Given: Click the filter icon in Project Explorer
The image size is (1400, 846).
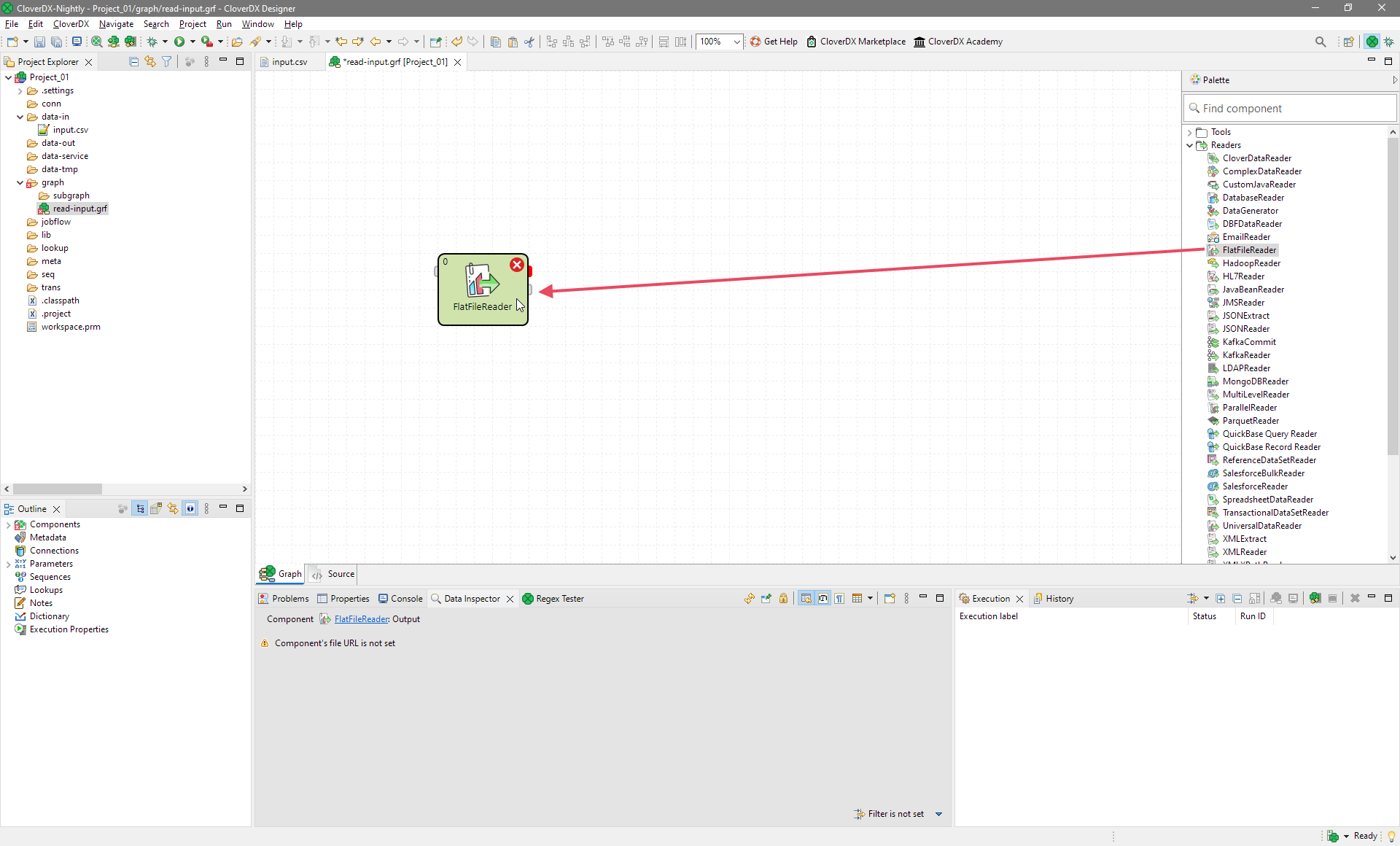Looking at the screenshot, I should pos(167,62).
